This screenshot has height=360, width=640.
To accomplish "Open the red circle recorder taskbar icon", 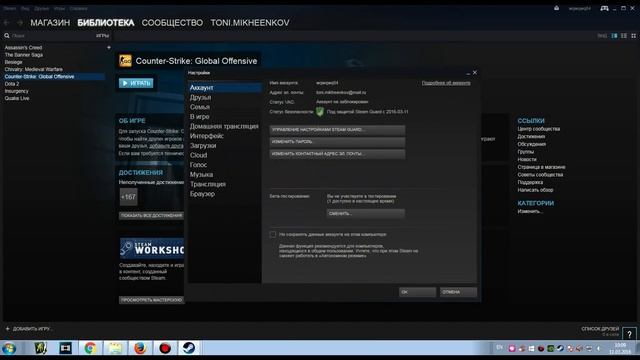I will [x=165, y=348].
